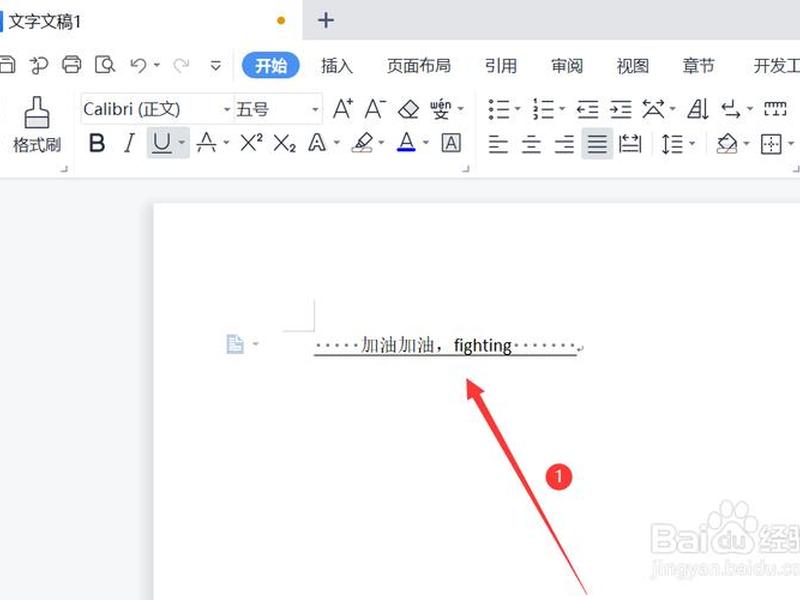Apply superscript X² formatting
Screen dimensions: 800x600
(252, 142)
